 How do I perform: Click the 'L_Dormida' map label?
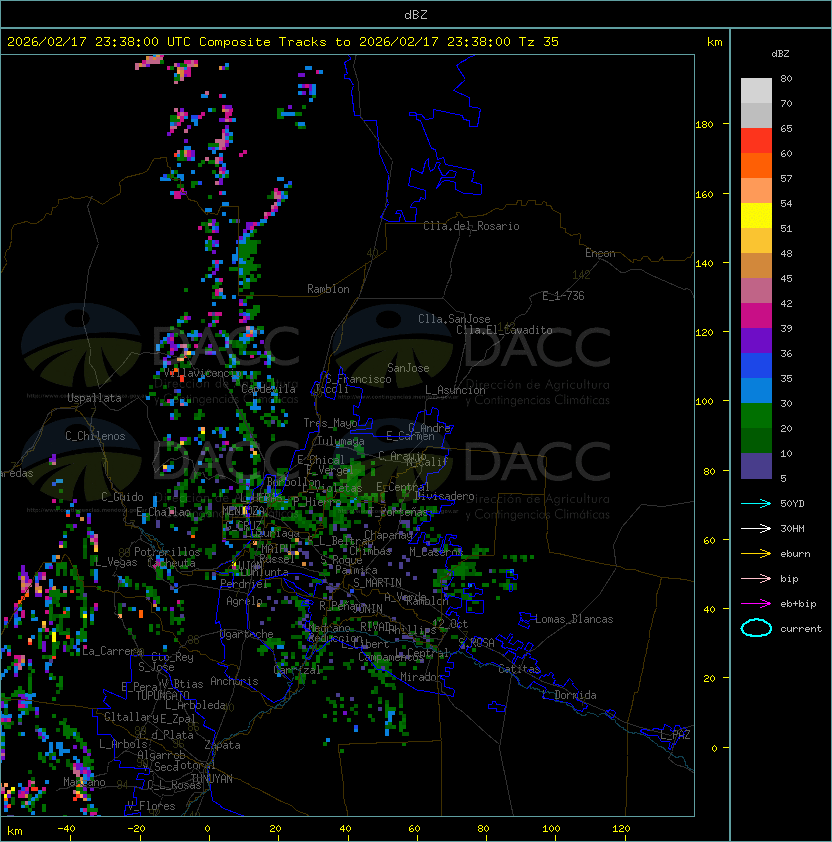(x=569, y=695)
